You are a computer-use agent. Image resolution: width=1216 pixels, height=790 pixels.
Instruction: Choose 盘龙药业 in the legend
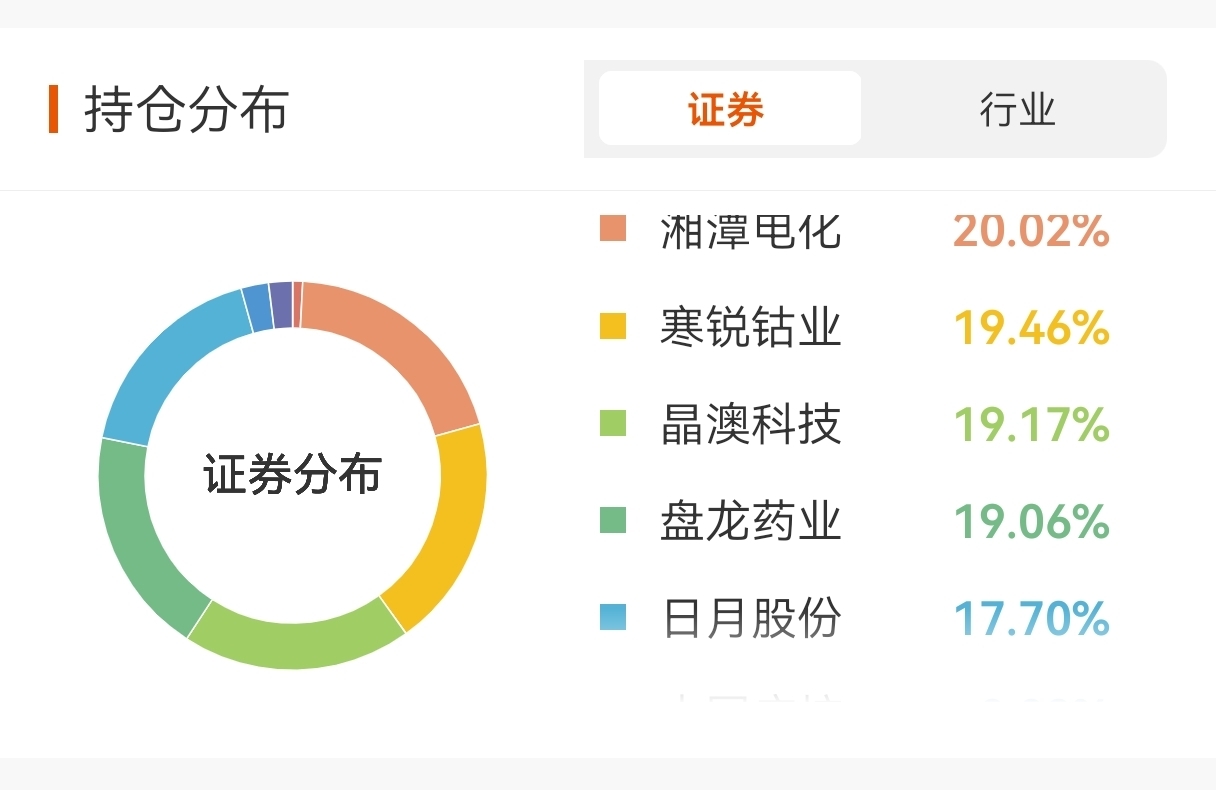click(x=750, y=521)
